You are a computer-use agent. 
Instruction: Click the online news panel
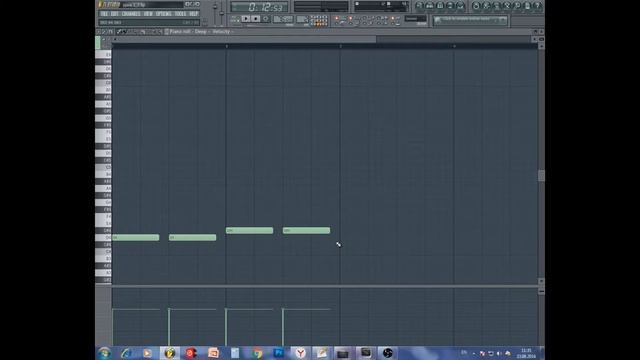470,20
